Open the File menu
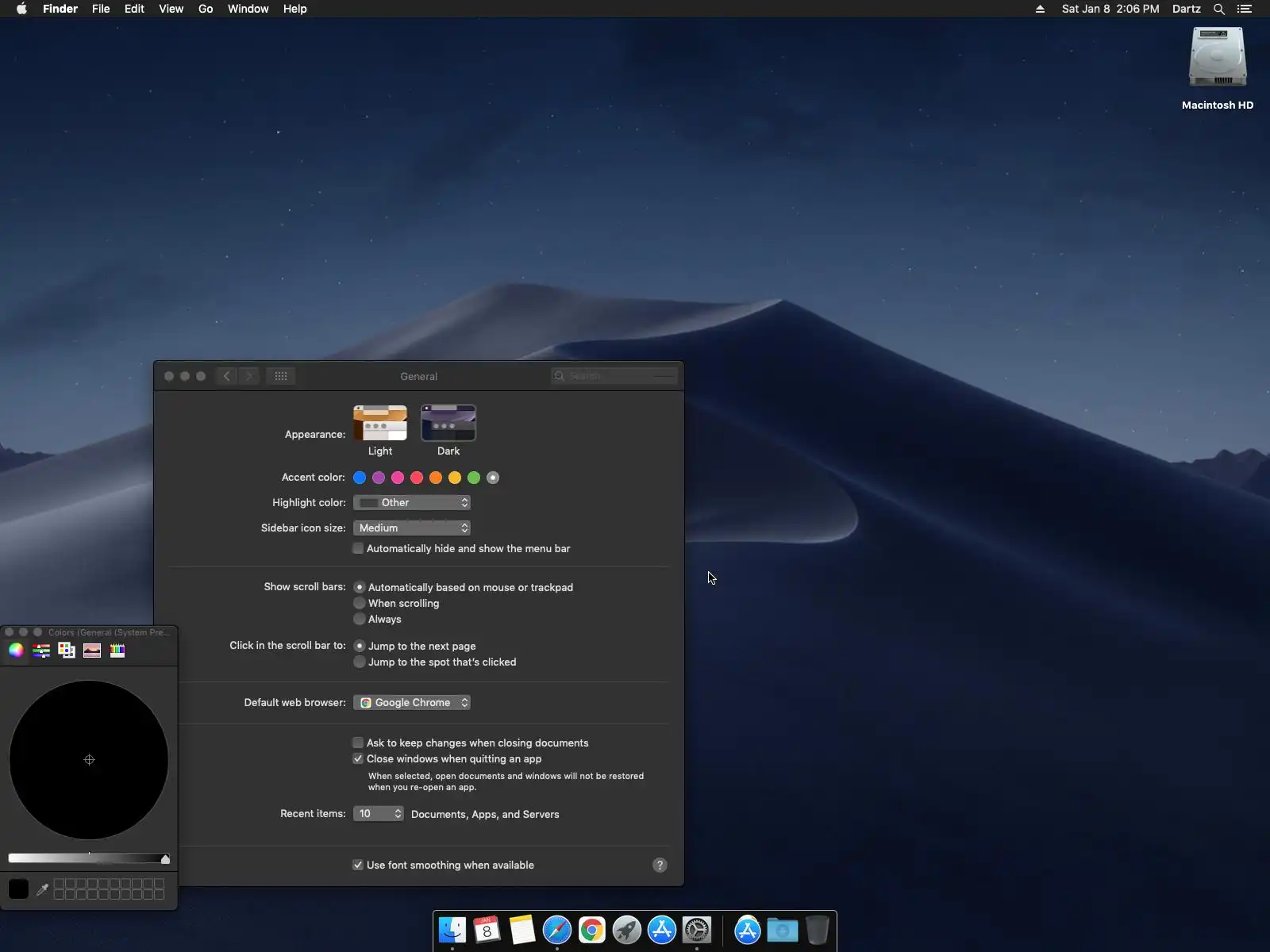 [x=101, y=9]
